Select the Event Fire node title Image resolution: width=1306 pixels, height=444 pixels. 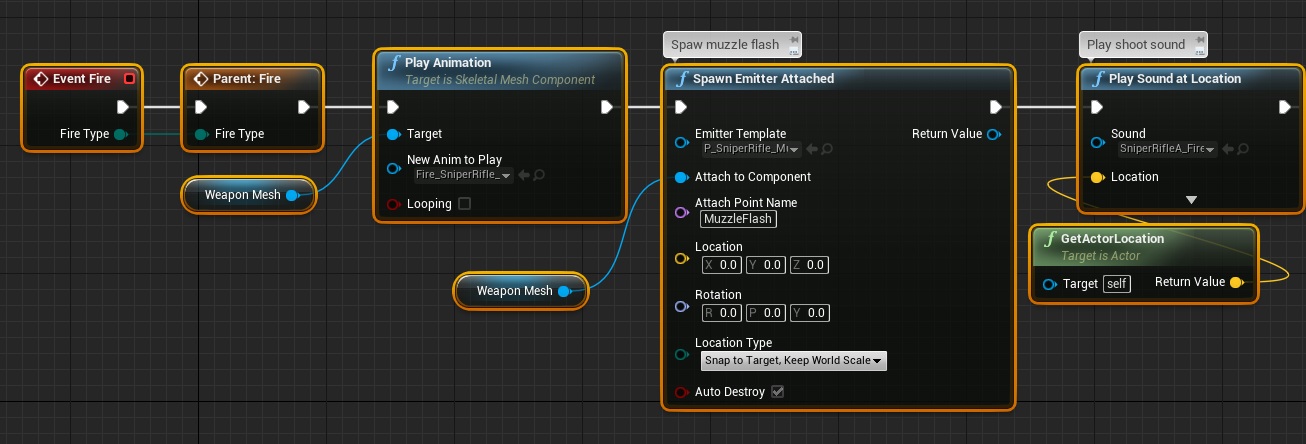[x=81, y=78]
